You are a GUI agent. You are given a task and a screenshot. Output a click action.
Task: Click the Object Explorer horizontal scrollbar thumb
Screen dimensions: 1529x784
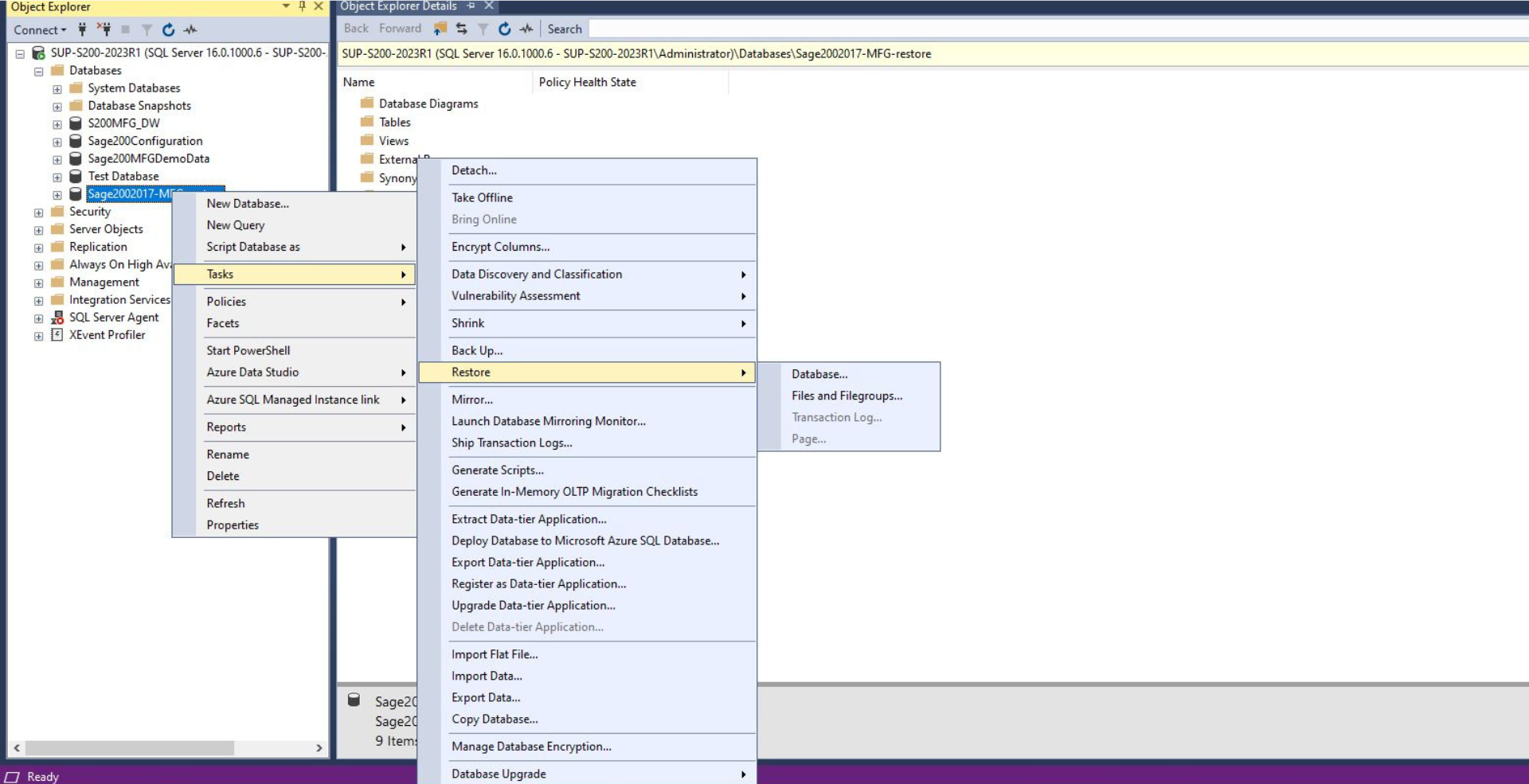pyautogui.click(x=130, y=748)
